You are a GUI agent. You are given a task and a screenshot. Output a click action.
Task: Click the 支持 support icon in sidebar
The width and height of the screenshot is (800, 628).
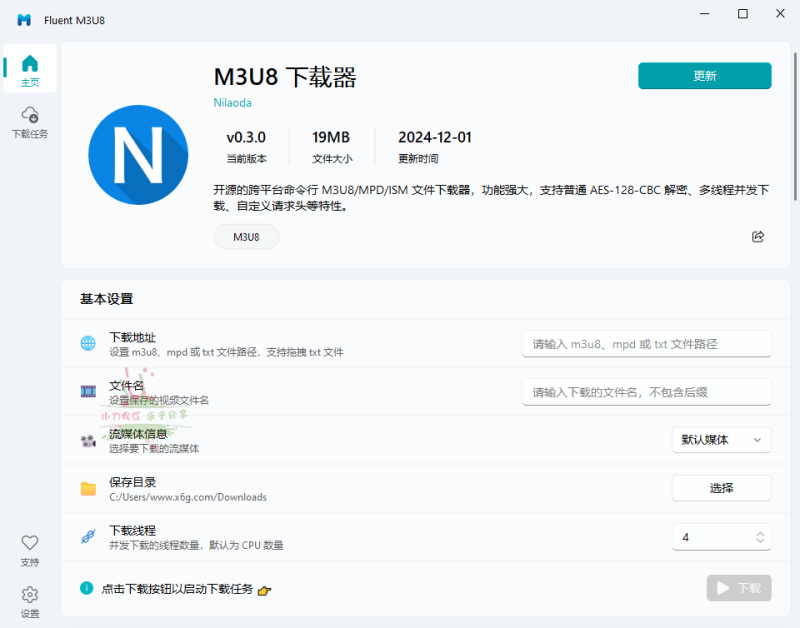point(29,548)
